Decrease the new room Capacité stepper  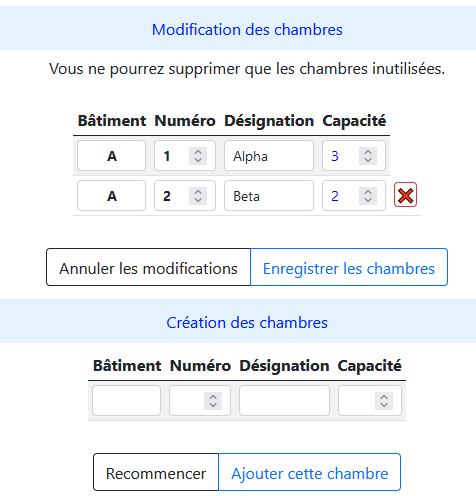coord(384,405)
